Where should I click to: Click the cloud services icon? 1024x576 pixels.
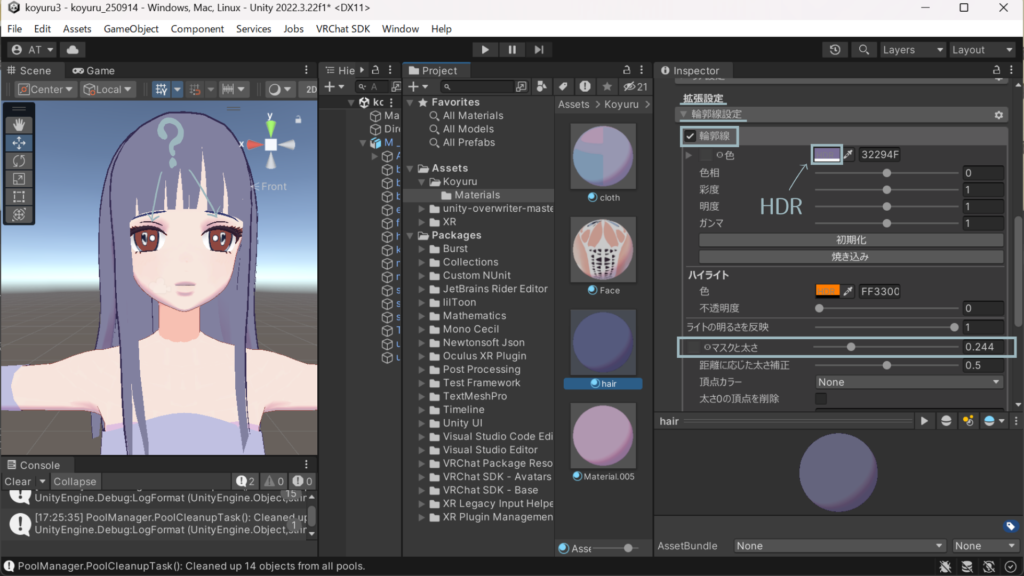point(73,50)
